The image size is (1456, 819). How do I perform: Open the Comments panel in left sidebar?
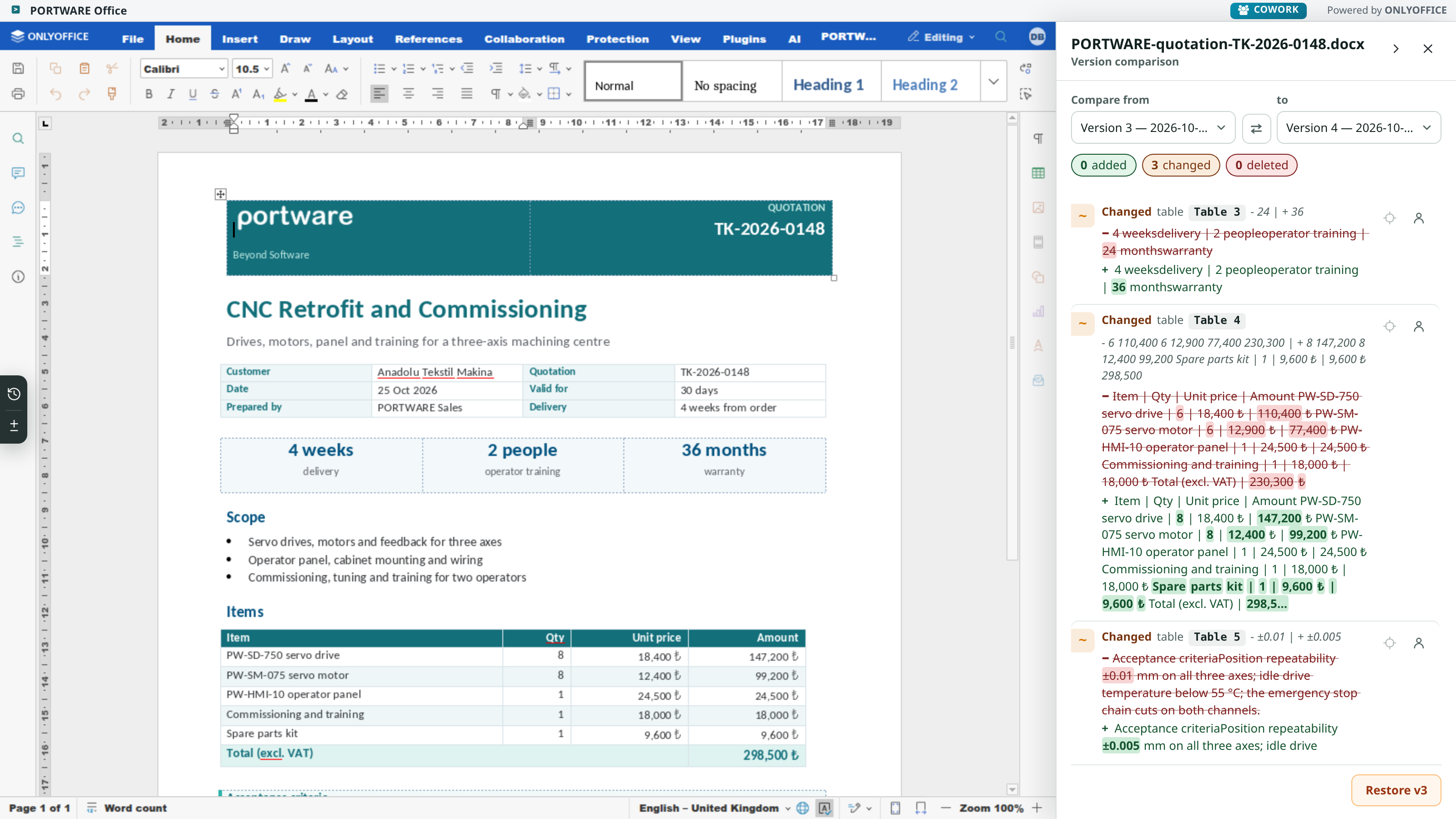pyautogui.click(x=18, y=173)
